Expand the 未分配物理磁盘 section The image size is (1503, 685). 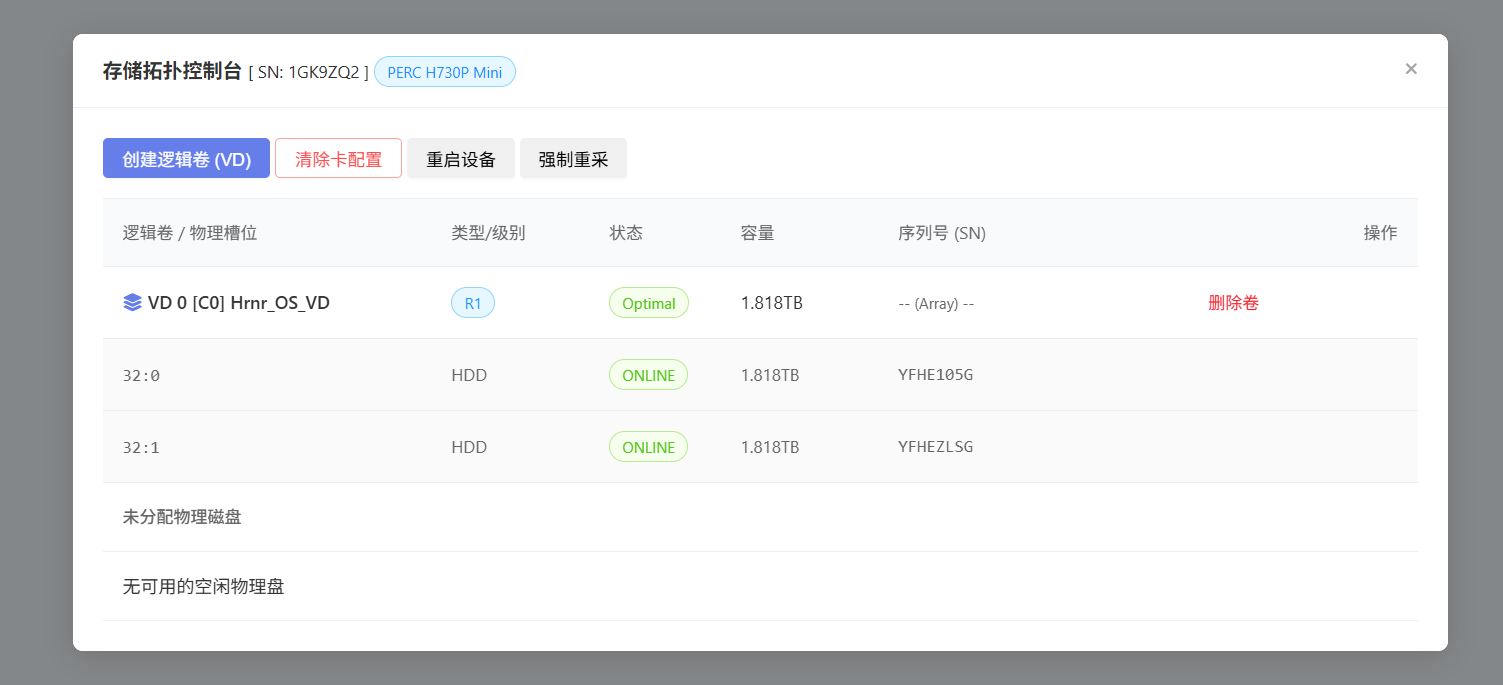coord(180,516)
